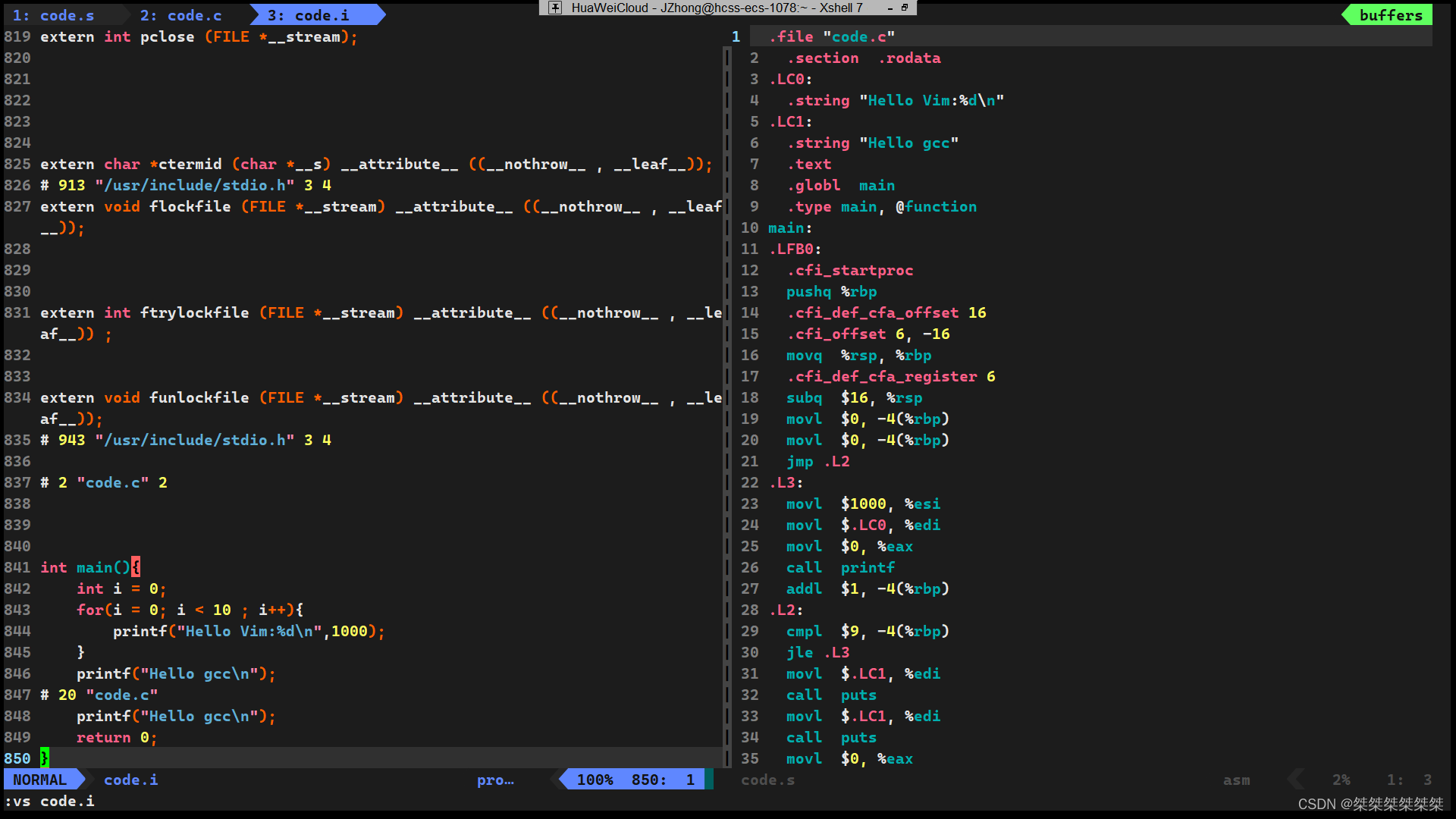This screenshot has width=1456, height=819.
Task: Click the NORMAL mode indicator
Action: click(39, 780)
